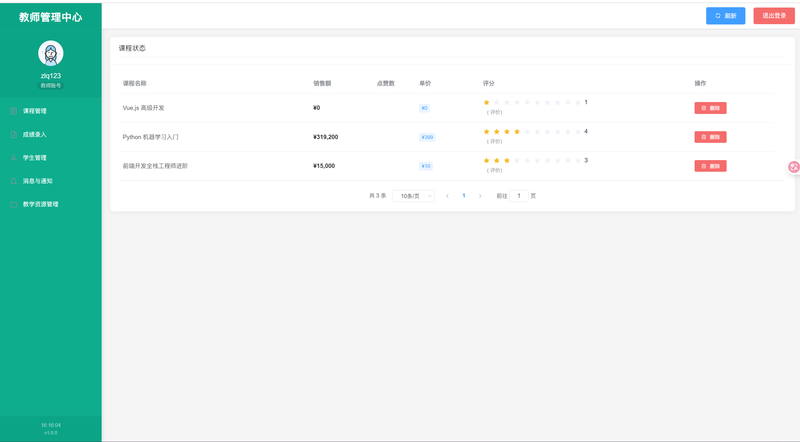
Task: Click the 评分 column header
Action: (488, 83)
